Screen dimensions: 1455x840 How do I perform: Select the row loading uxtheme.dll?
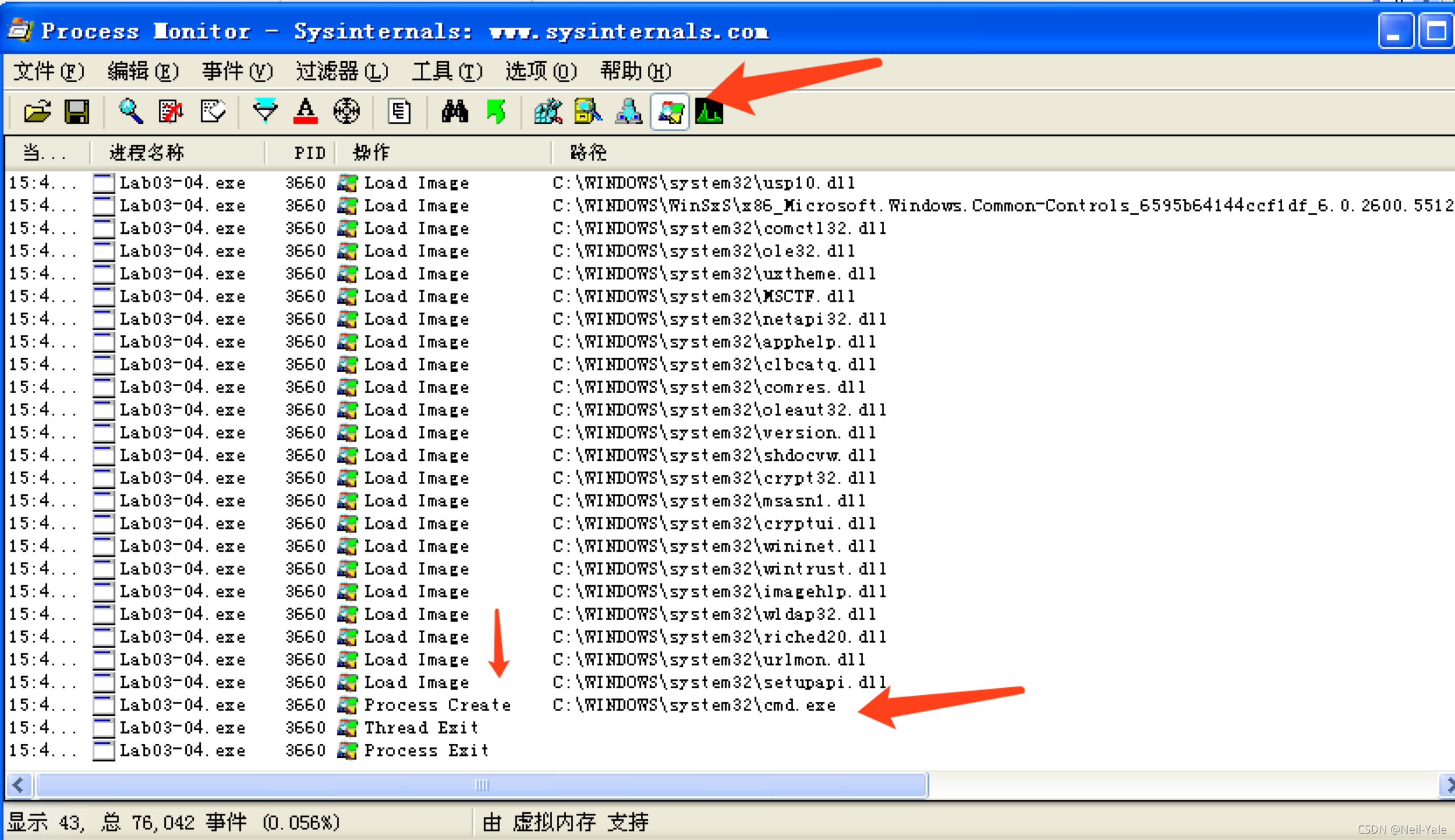tap(730, 274)
